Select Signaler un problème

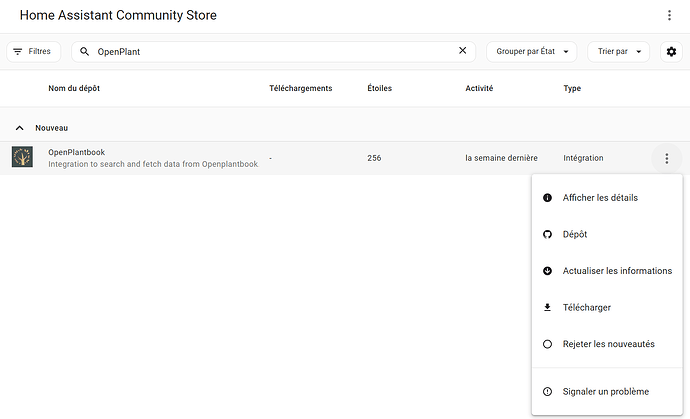(605, 391)
